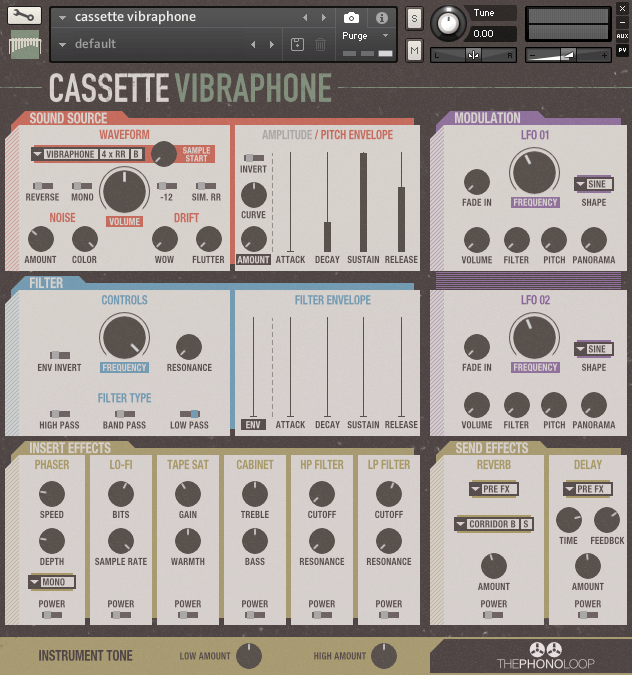Go to the next instrument arrow

coord(324,17)
